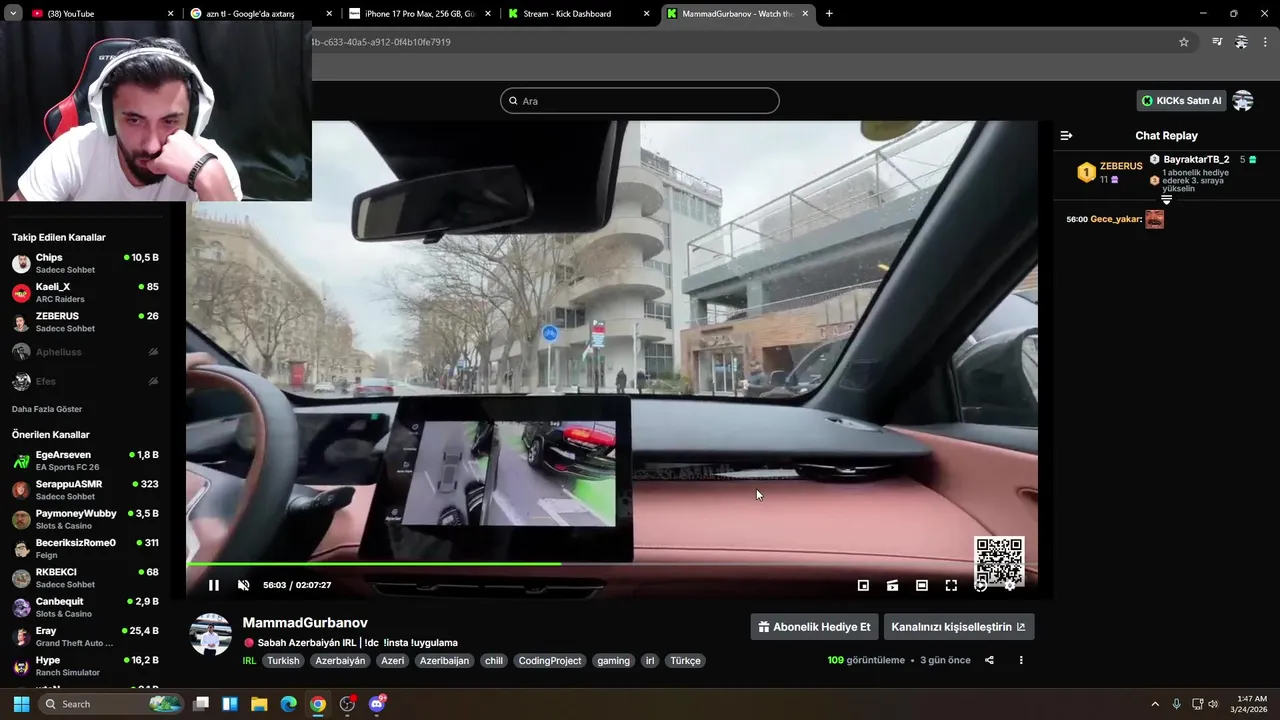
Task: Click the chill tag
Action: (494, 661)
